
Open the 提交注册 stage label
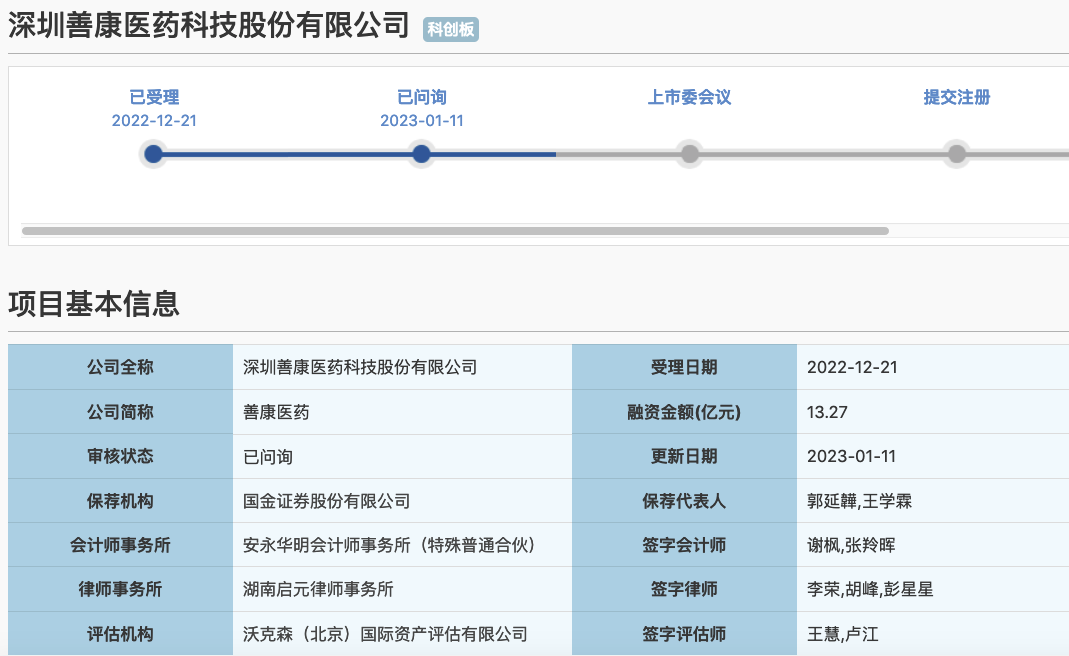(957, 97)
